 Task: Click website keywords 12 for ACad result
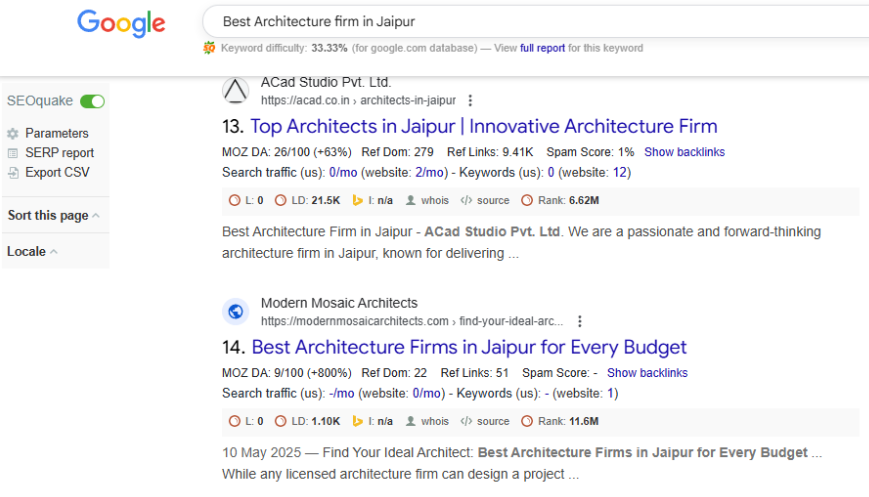point(620,172)
